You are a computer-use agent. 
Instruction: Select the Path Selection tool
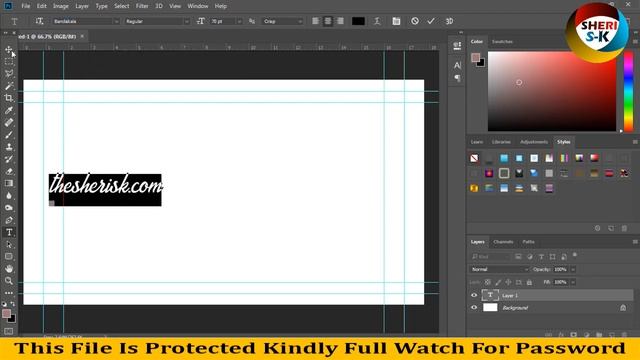[x=9, y=244]
